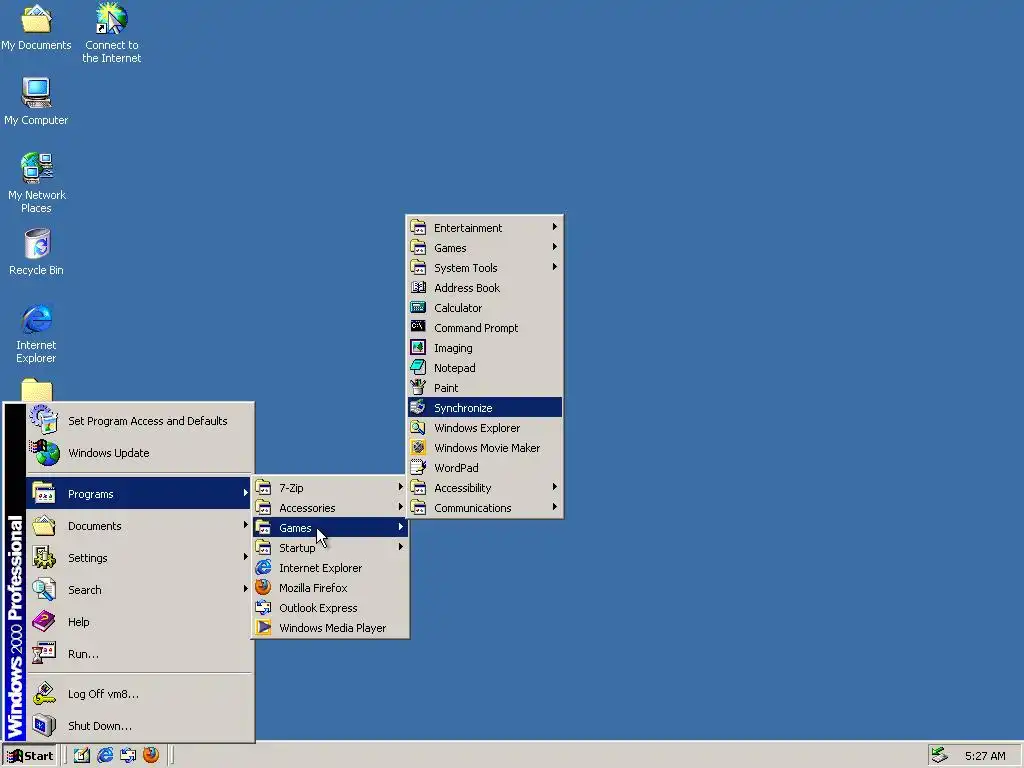Image resolution: width=1024 pixels, height=768 pixels.
Task: Open Accessories in Programs menu
Action: click(330, 507)
